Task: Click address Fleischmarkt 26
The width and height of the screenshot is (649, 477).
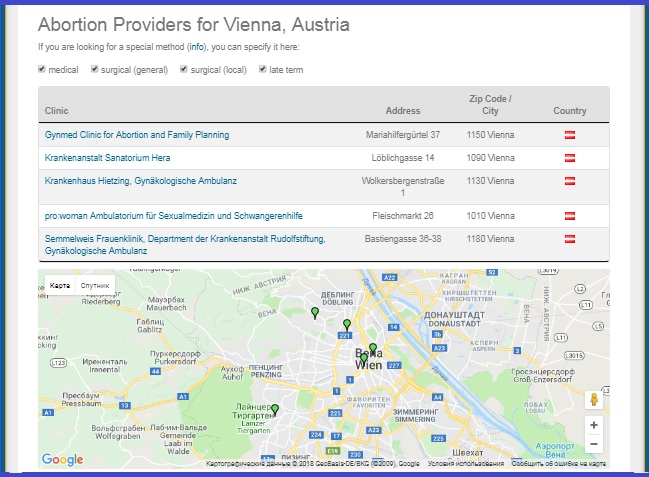Action: 403,216
